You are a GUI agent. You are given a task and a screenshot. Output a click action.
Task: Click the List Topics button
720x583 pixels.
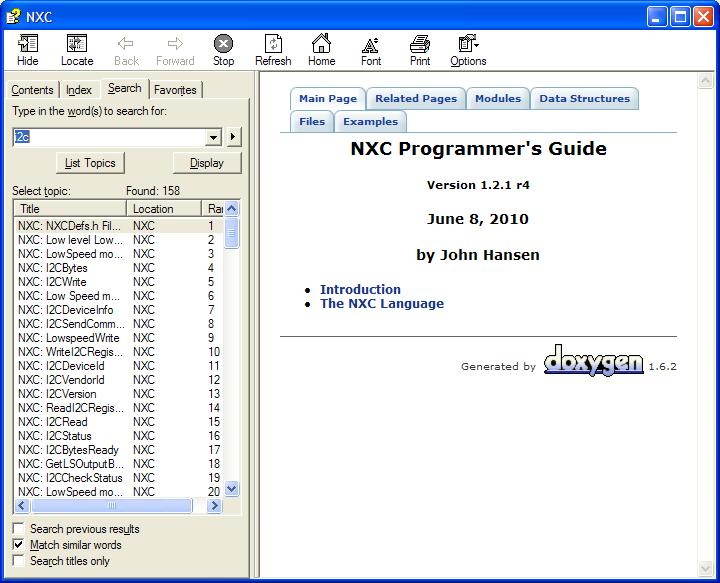point(90,163)
